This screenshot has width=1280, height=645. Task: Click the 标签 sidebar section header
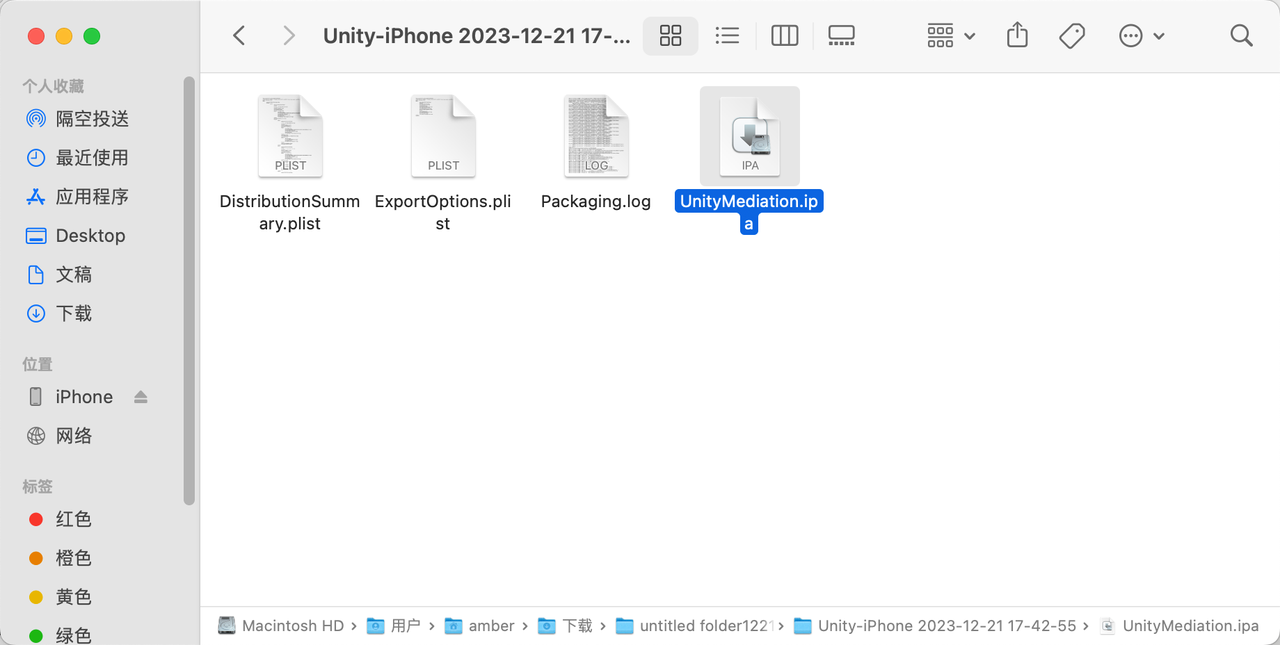click(x=37, y=487)
